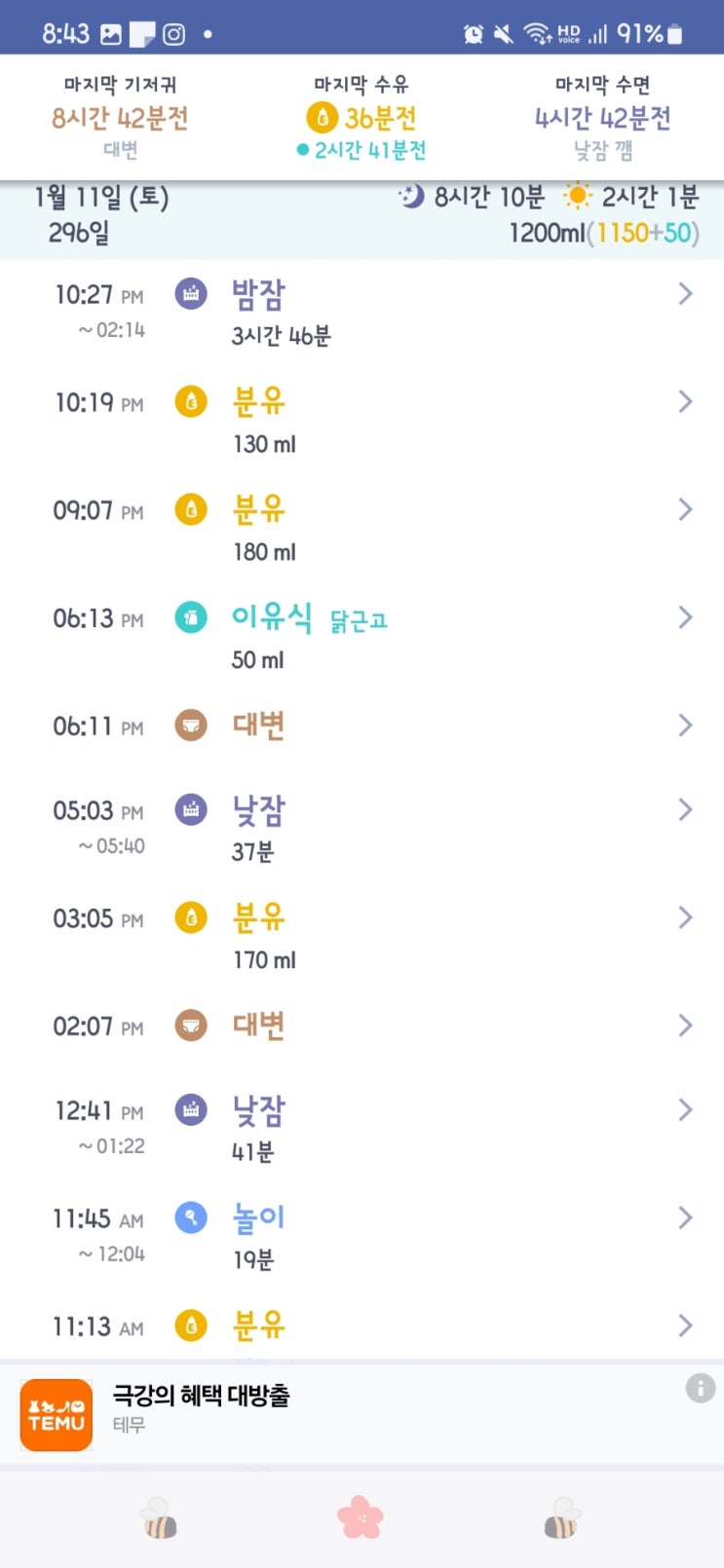Screen dimensions: 724x1568
Task: Tap the diaper icon at 06:11 PM
Action: tap(191, 725)
